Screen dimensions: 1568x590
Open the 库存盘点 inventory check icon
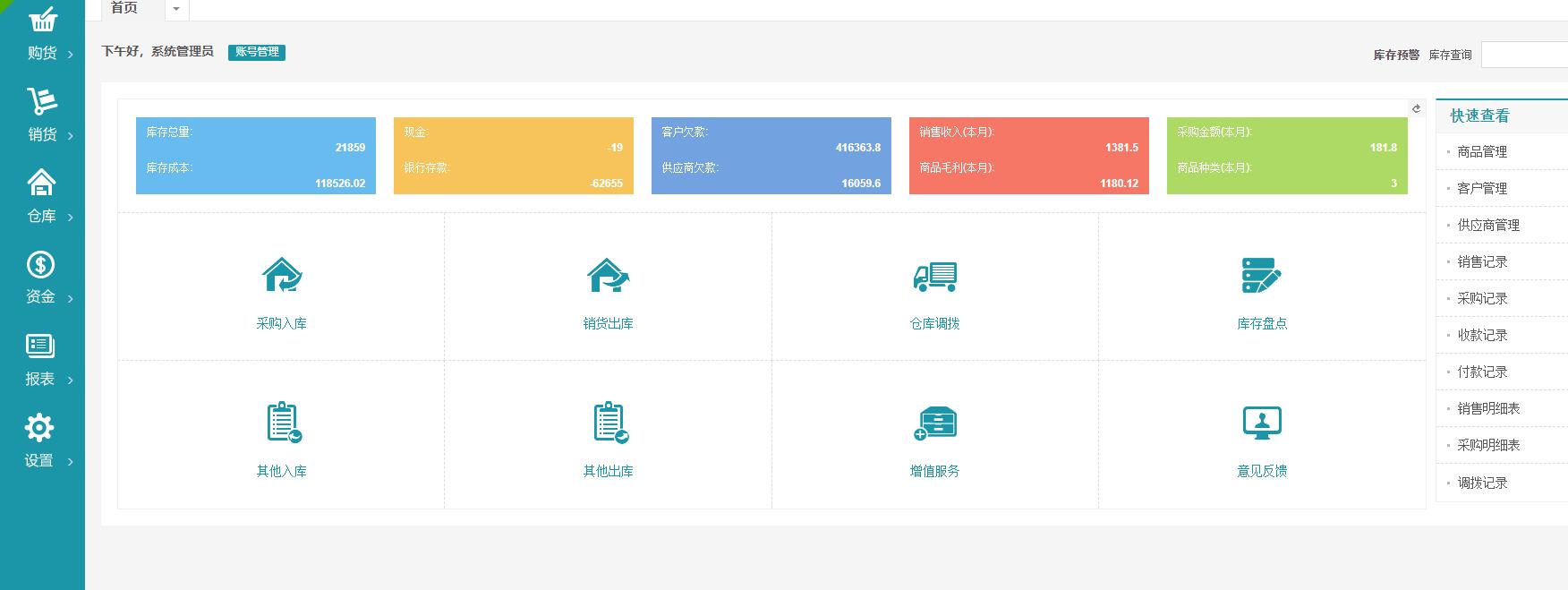coord(1261,276)
